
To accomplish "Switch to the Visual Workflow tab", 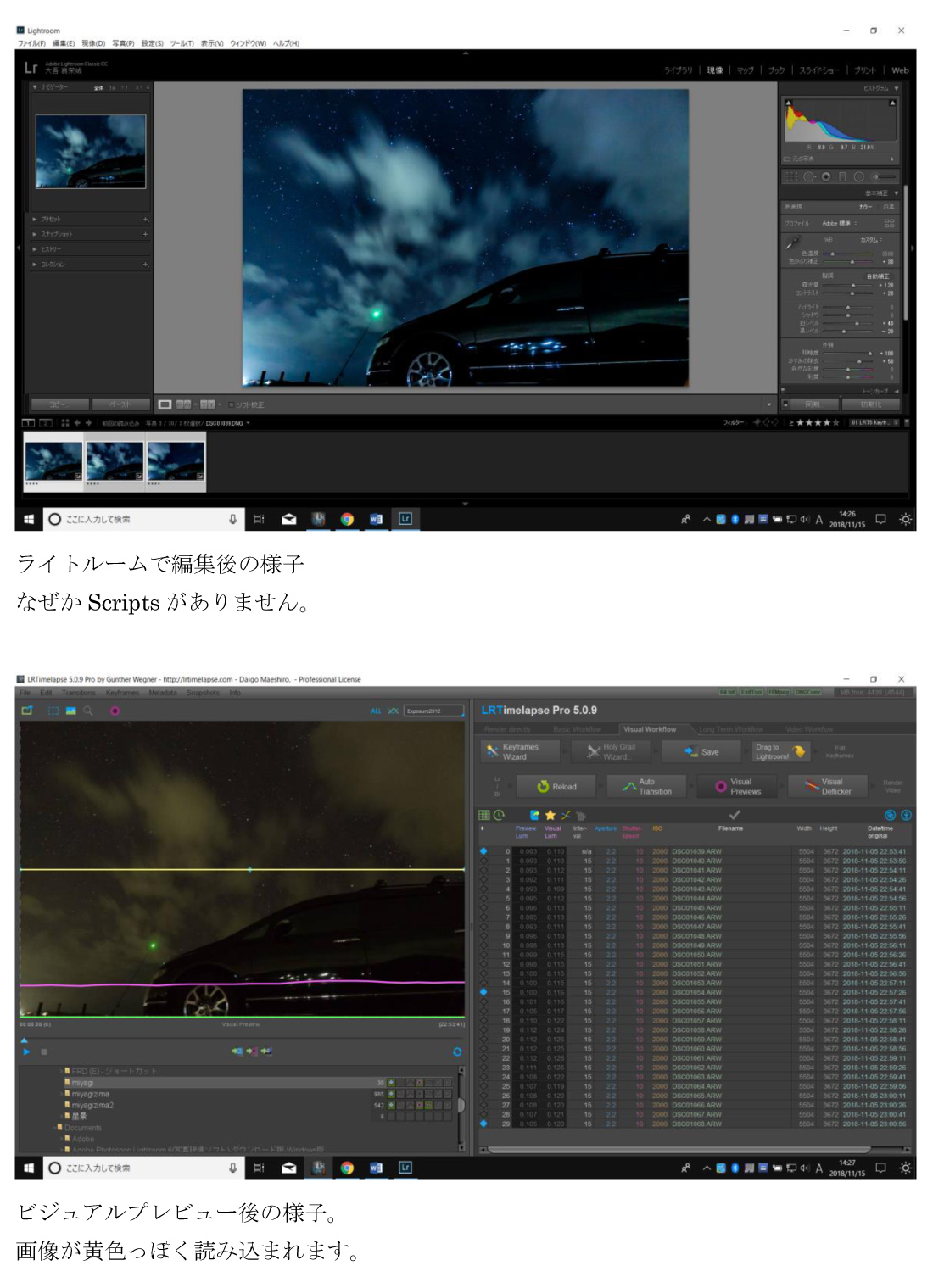I will click(650, 729).
